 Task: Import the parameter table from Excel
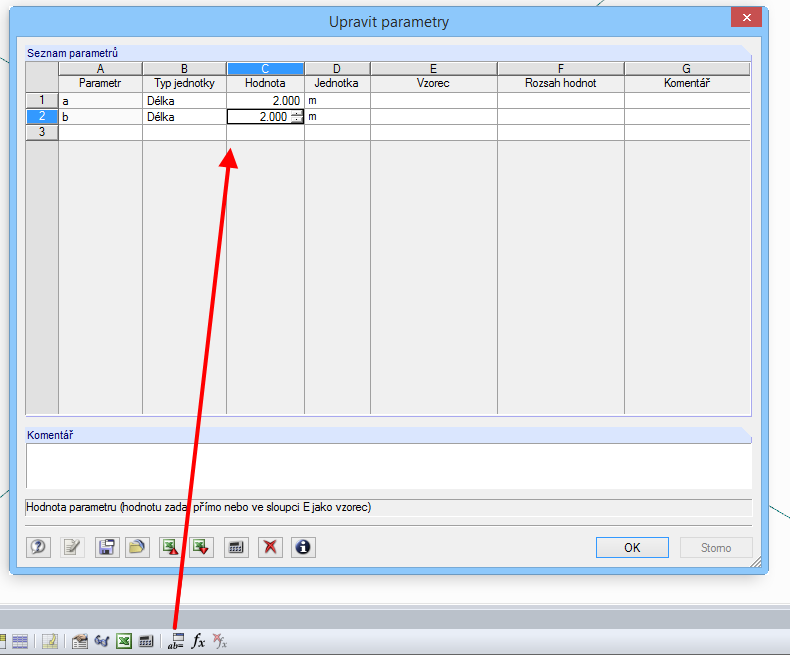(x=202, y=547)
